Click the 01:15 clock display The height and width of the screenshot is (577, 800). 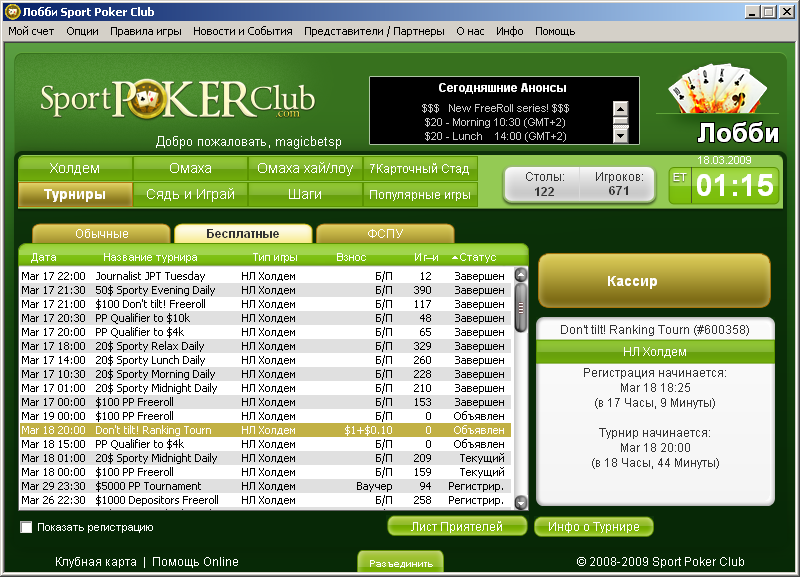point(735,185)
